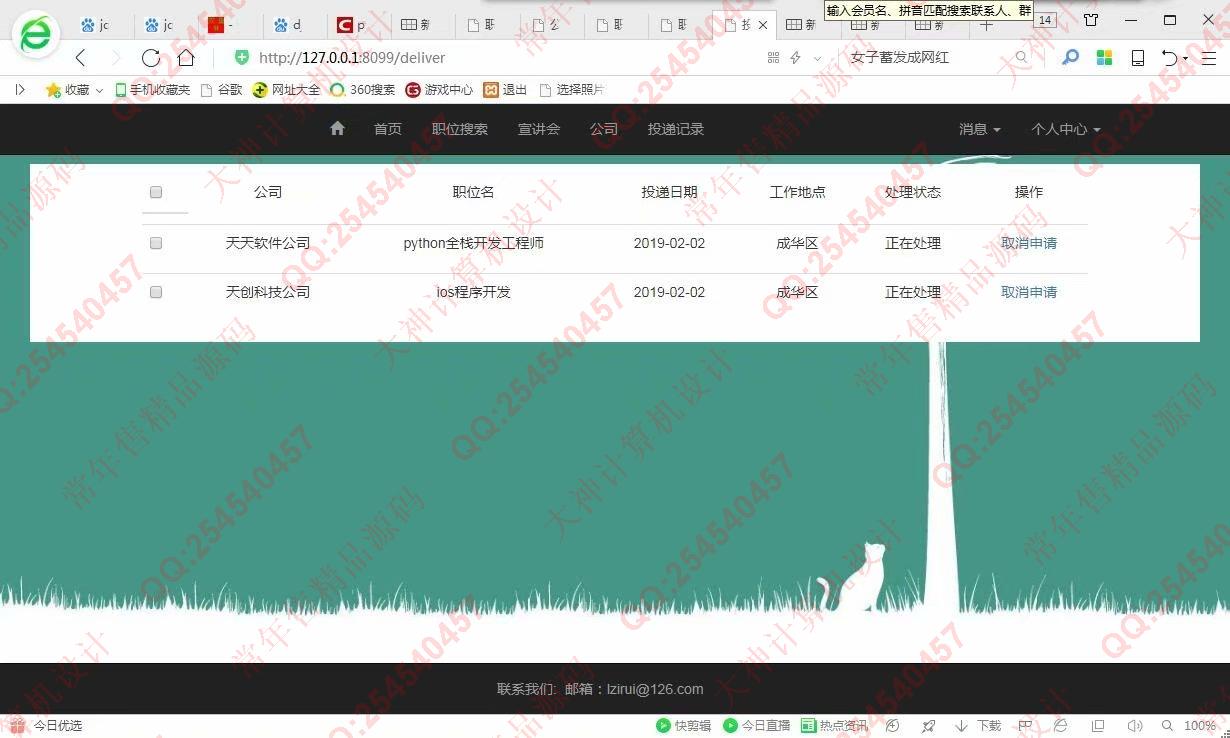Click the 360 browser logo
This screenshot has height=738, width=1230.
[35, 36]
